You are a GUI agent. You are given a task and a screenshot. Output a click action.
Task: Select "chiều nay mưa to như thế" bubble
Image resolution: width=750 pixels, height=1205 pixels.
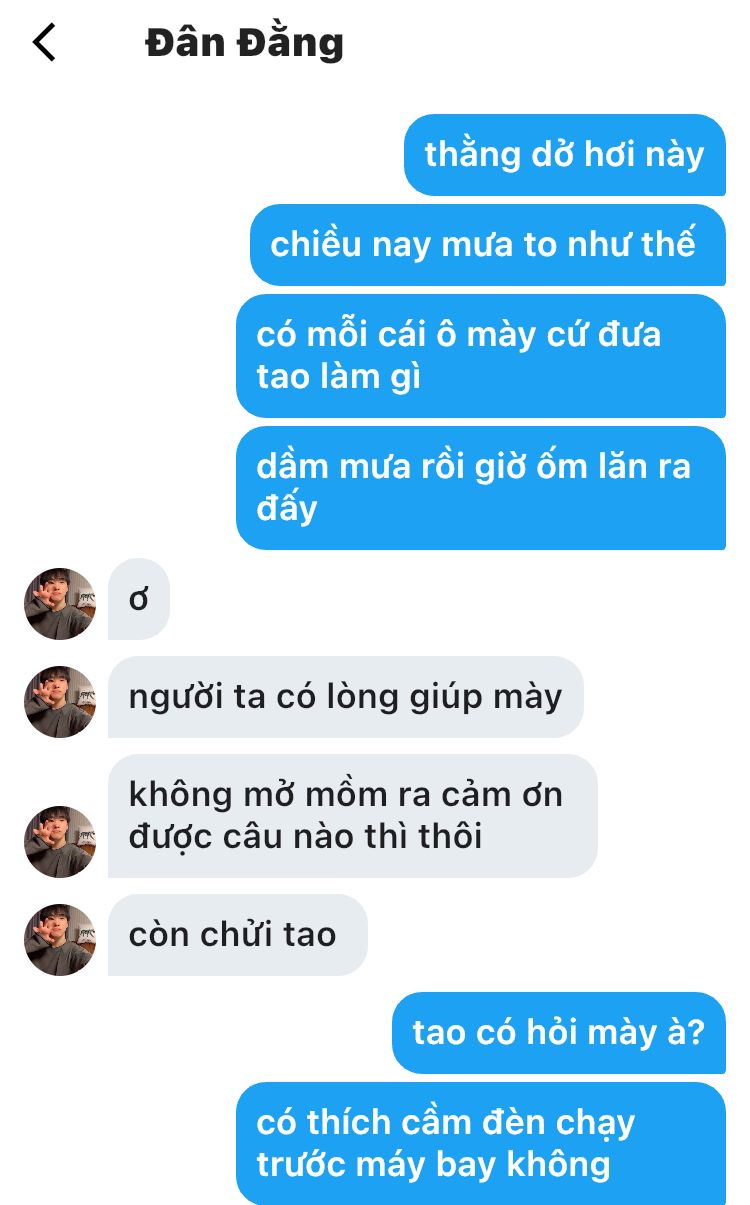[x=488, y=245]
